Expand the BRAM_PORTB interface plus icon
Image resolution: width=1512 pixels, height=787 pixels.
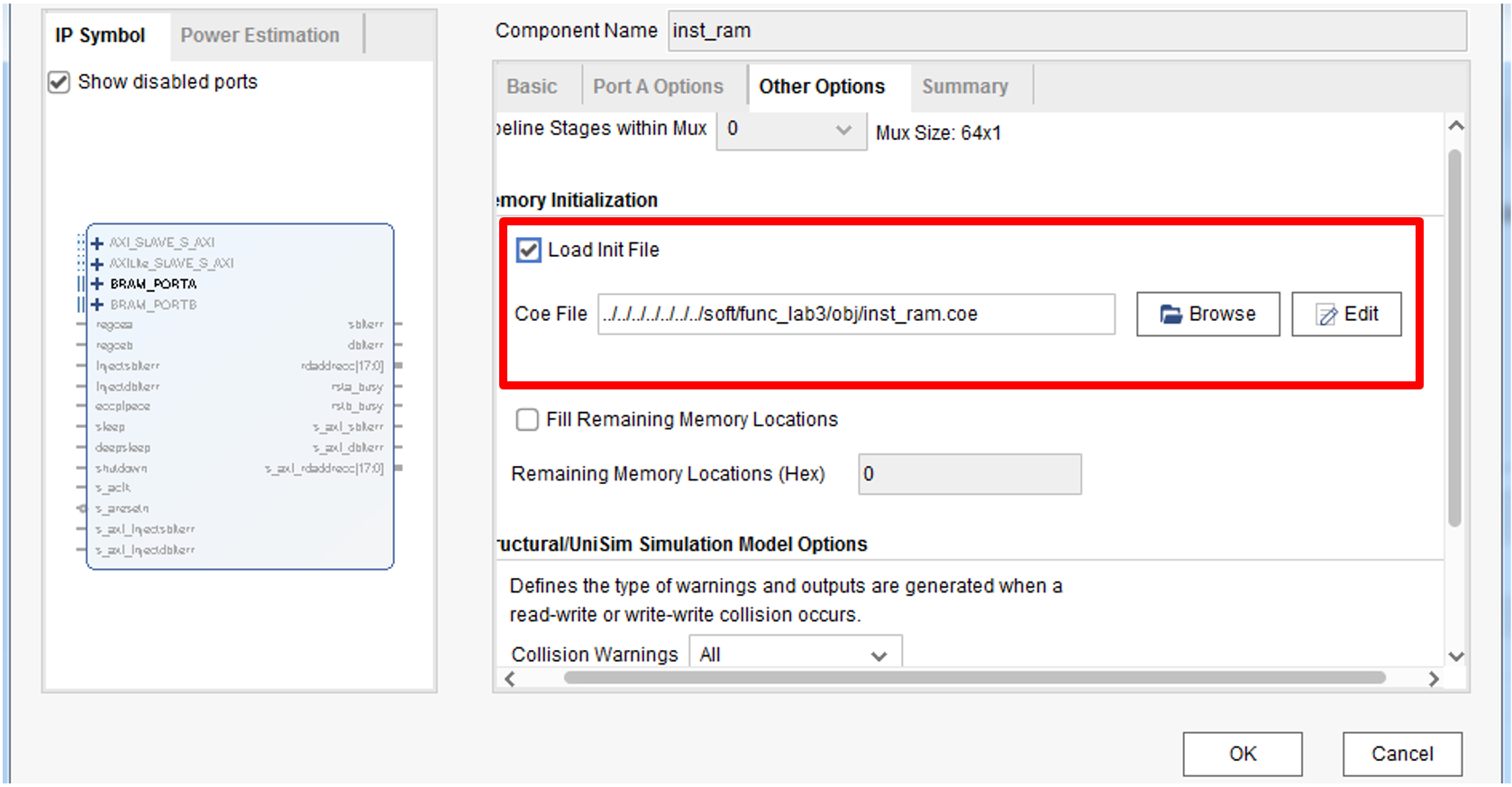[x=97, y=305]
